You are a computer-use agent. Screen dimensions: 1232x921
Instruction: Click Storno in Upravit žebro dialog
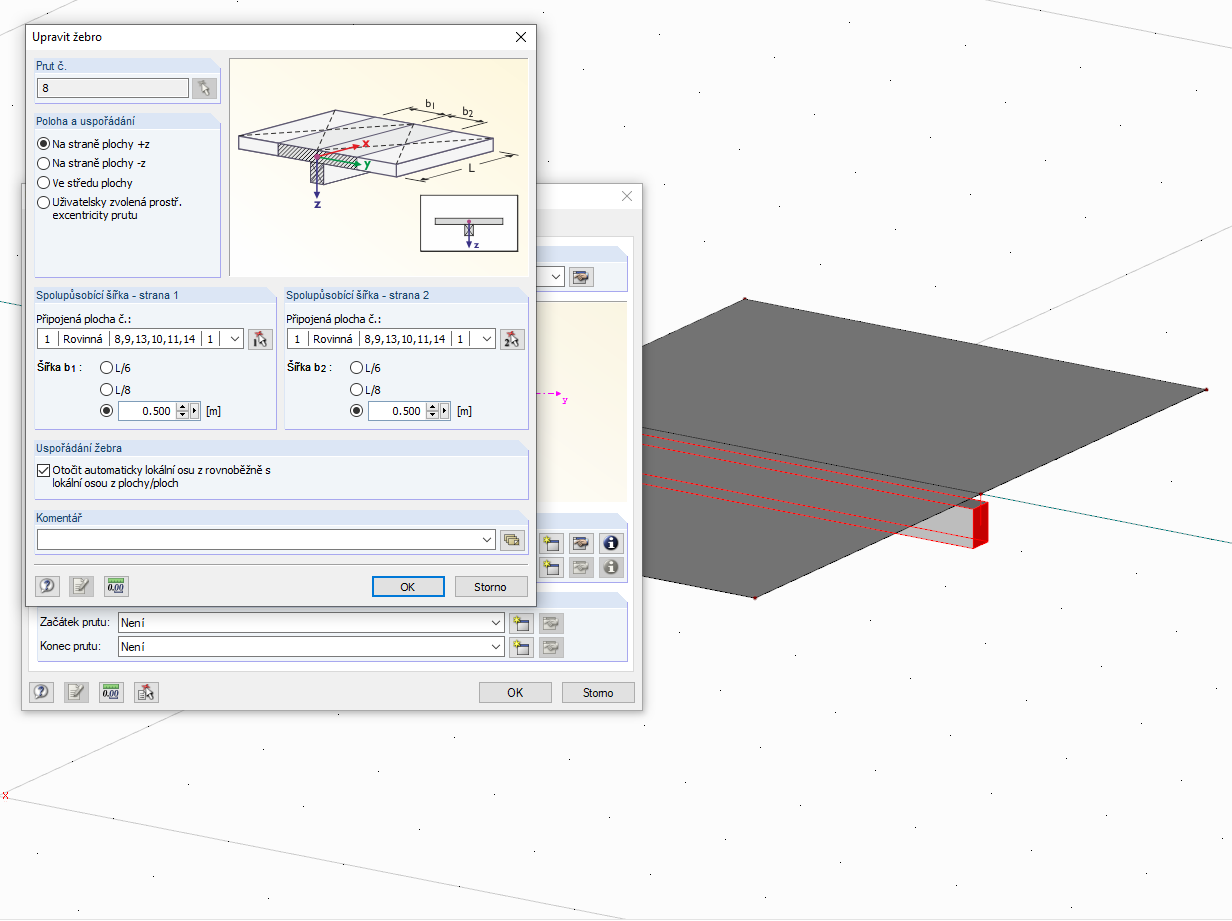pos(490,587)
